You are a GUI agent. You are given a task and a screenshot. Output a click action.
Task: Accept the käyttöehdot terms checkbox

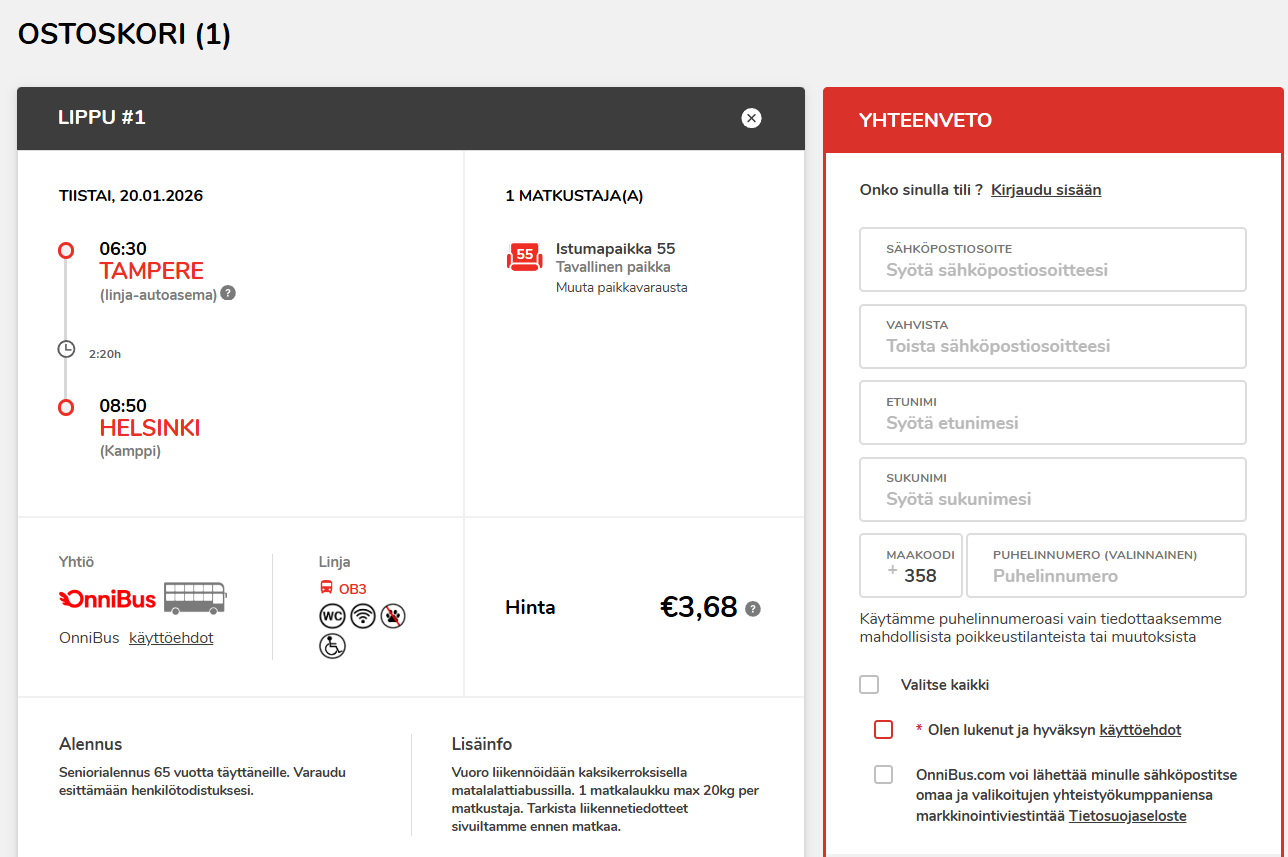pyautogui.click(x=883, y=729)
